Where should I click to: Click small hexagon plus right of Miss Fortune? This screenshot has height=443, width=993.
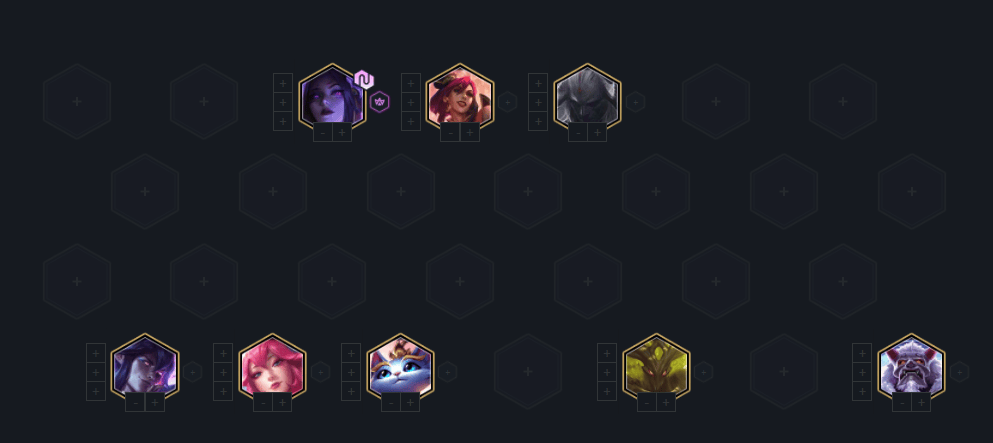507,102
